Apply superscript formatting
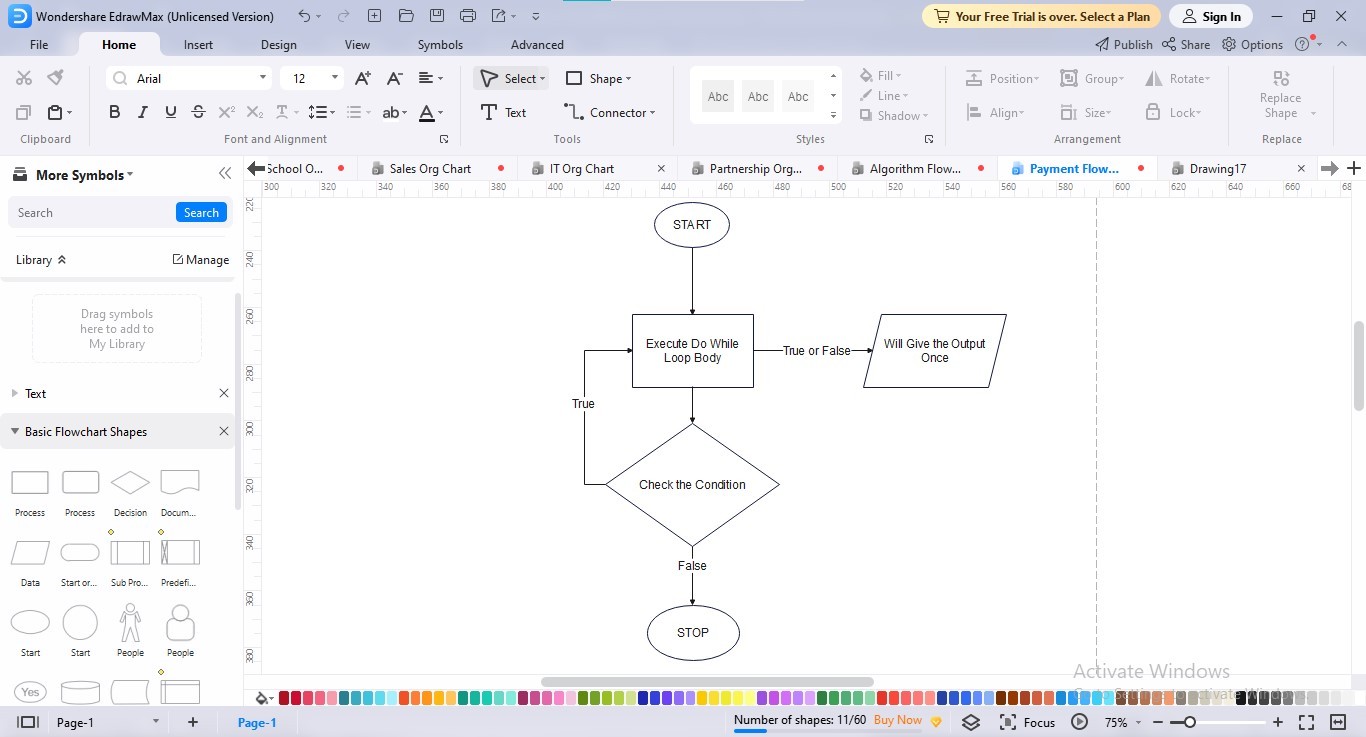 pos(227,112)
